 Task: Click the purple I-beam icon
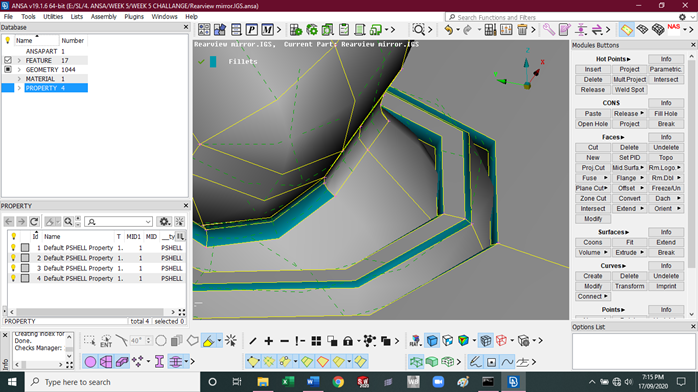159,362
